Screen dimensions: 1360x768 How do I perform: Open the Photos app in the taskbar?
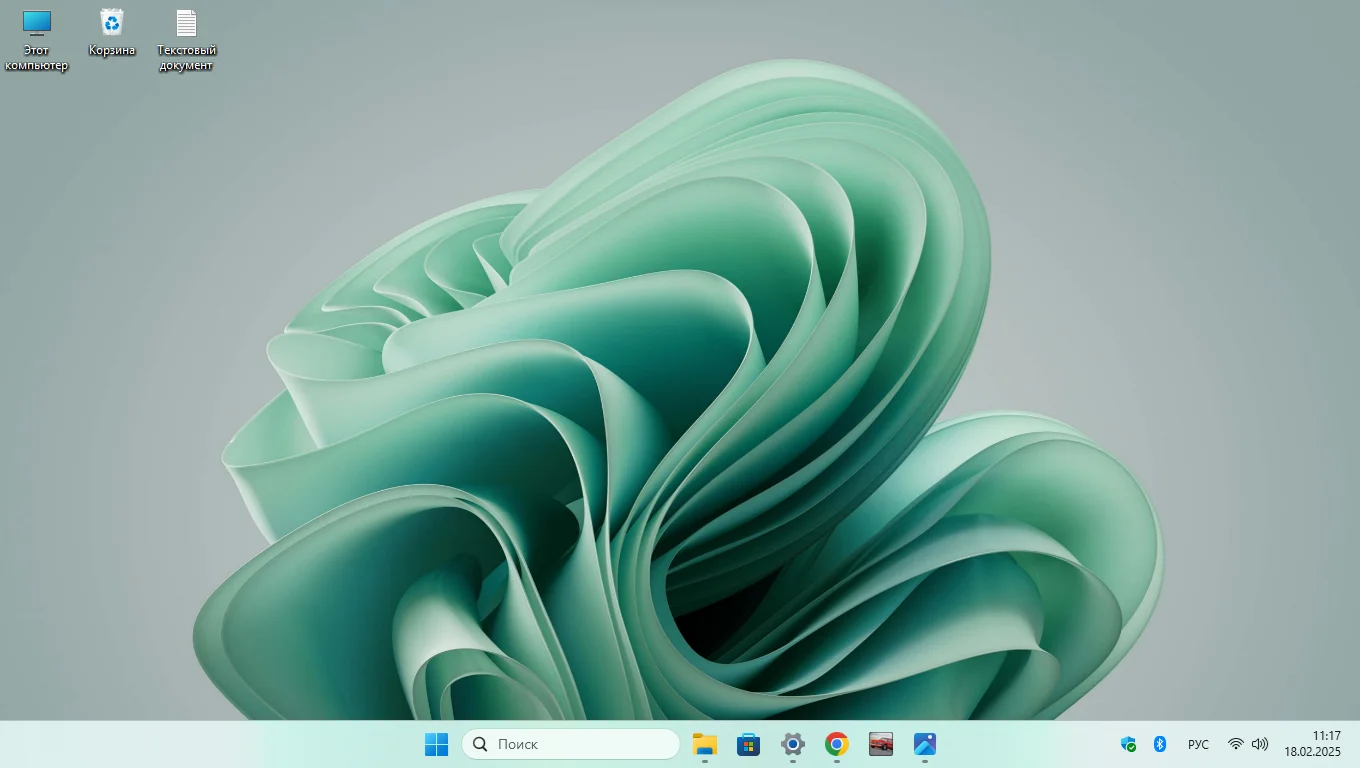coord(925,744)
